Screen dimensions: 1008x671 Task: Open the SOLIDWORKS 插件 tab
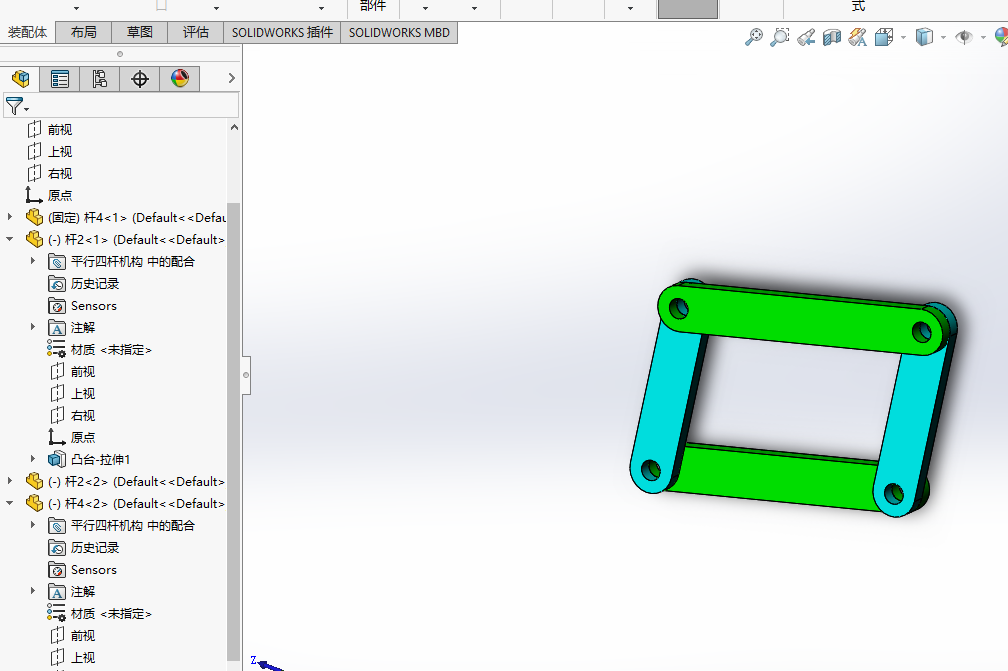(x=282, y=33)
